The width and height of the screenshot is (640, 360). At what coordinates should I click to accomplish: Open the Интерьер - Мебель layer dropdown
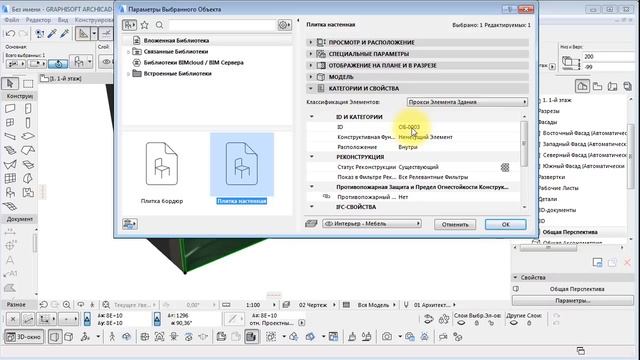[x=372, y=224]
